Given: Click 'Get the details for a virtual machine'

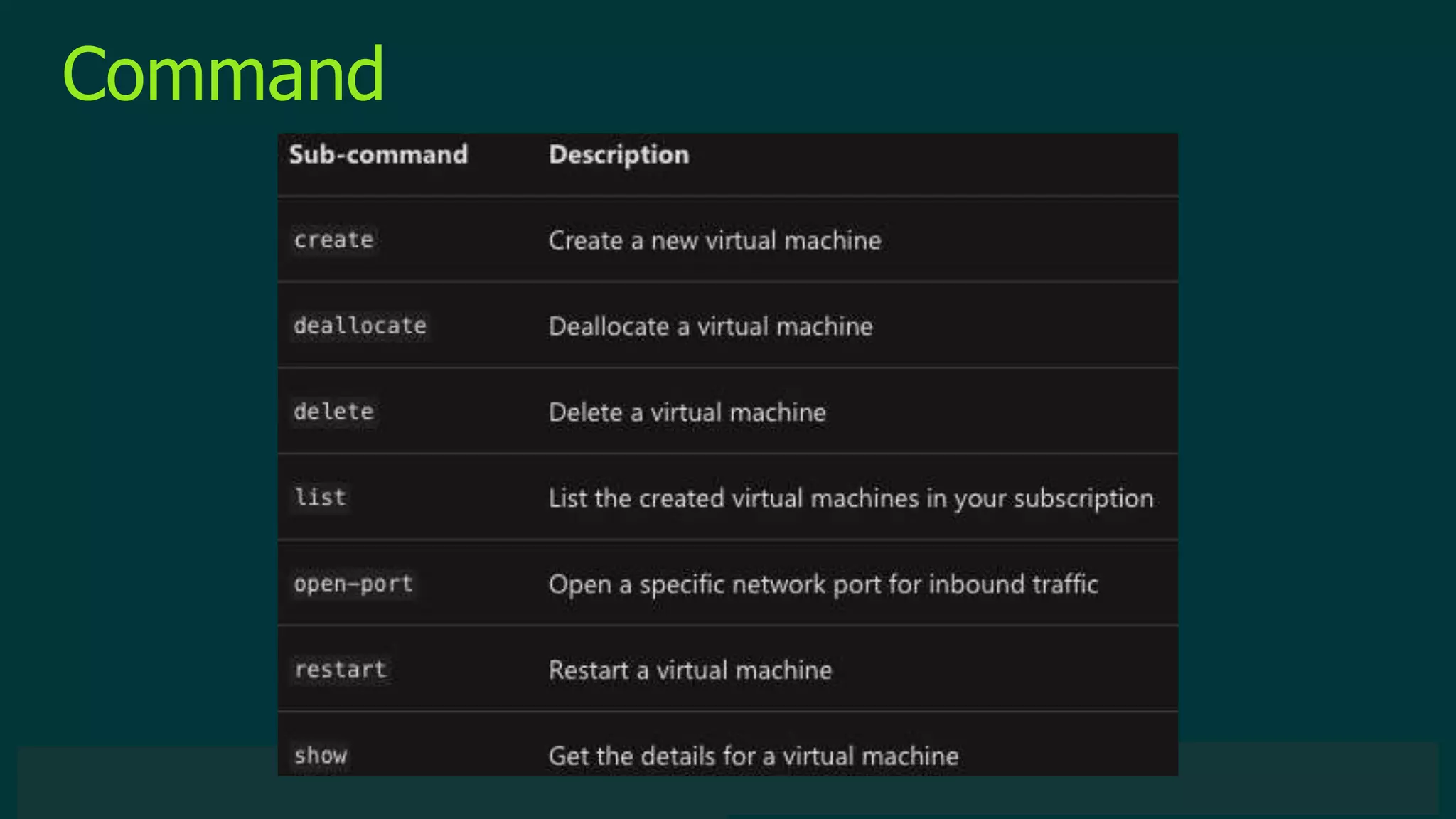Looking at the screenshot, I should (x=753, y=756).
